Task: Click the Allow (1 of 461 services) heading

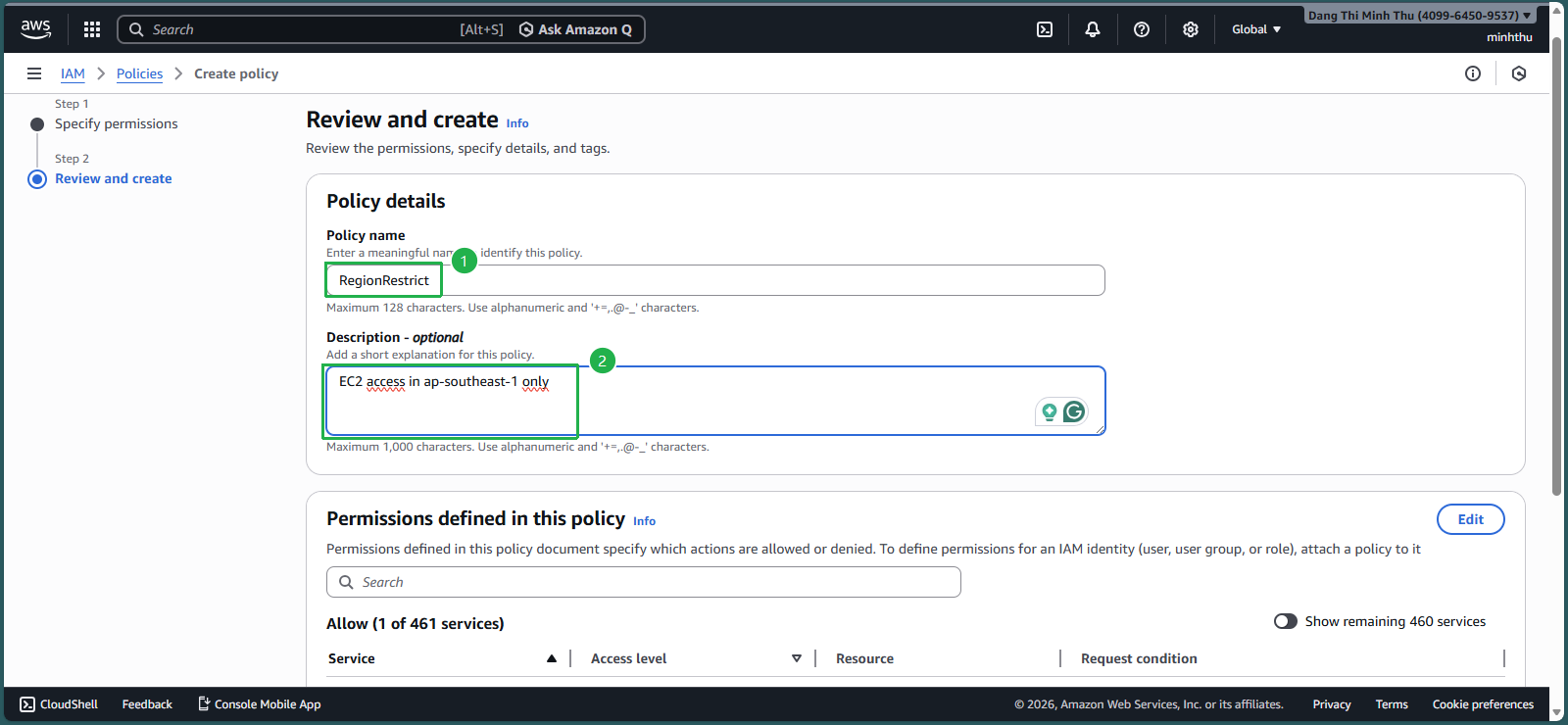Action: pos(416,624)
